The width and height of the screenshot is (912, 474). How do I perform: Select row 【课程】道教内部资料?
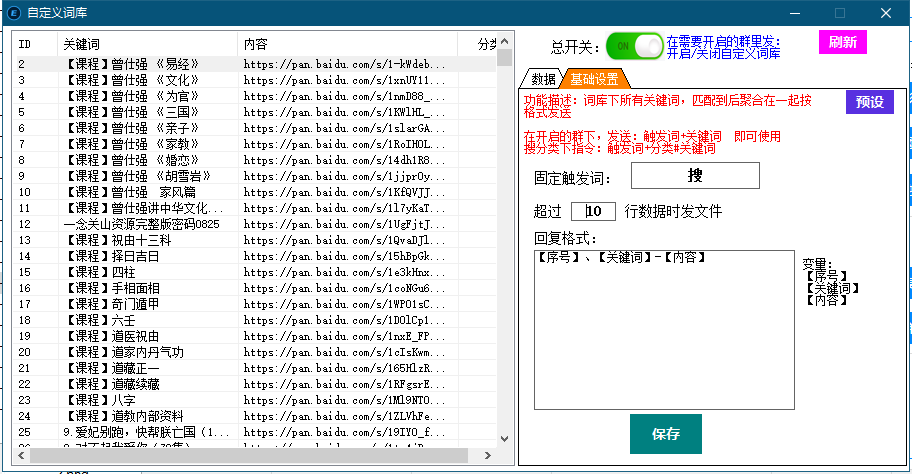tap(255, 416)
